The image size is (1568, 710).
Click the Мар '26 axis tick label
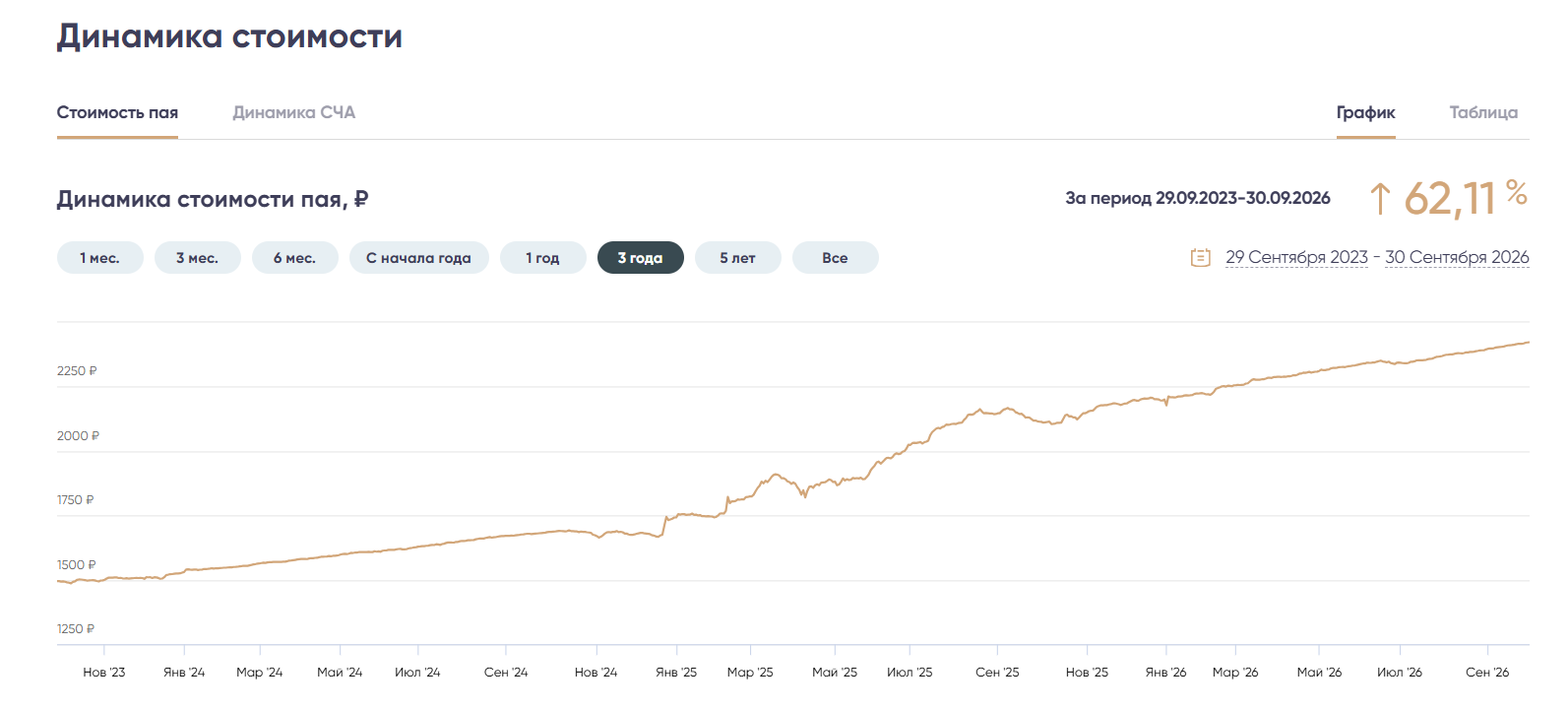[x=1235, y=673]
